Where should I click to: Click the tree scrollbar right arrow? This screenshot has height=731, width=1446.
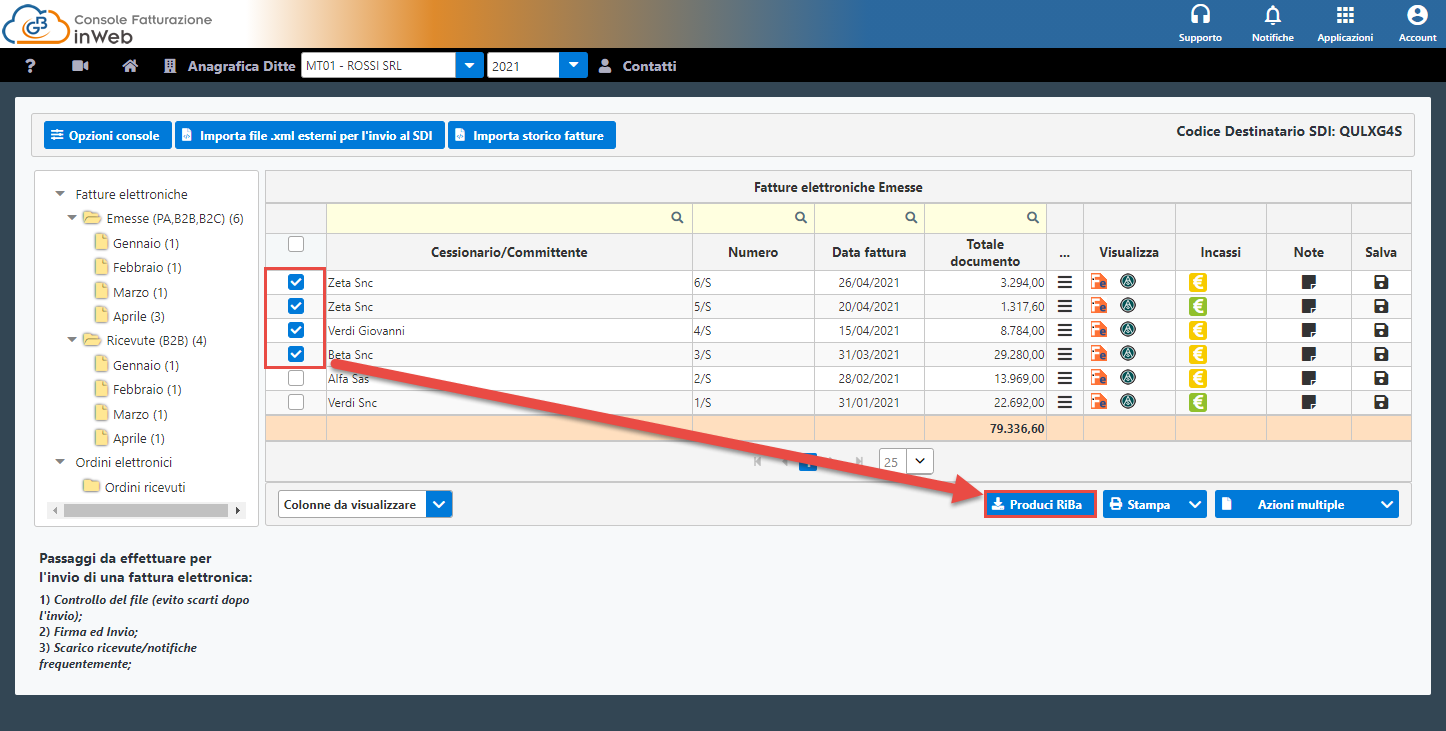[238, 511]
